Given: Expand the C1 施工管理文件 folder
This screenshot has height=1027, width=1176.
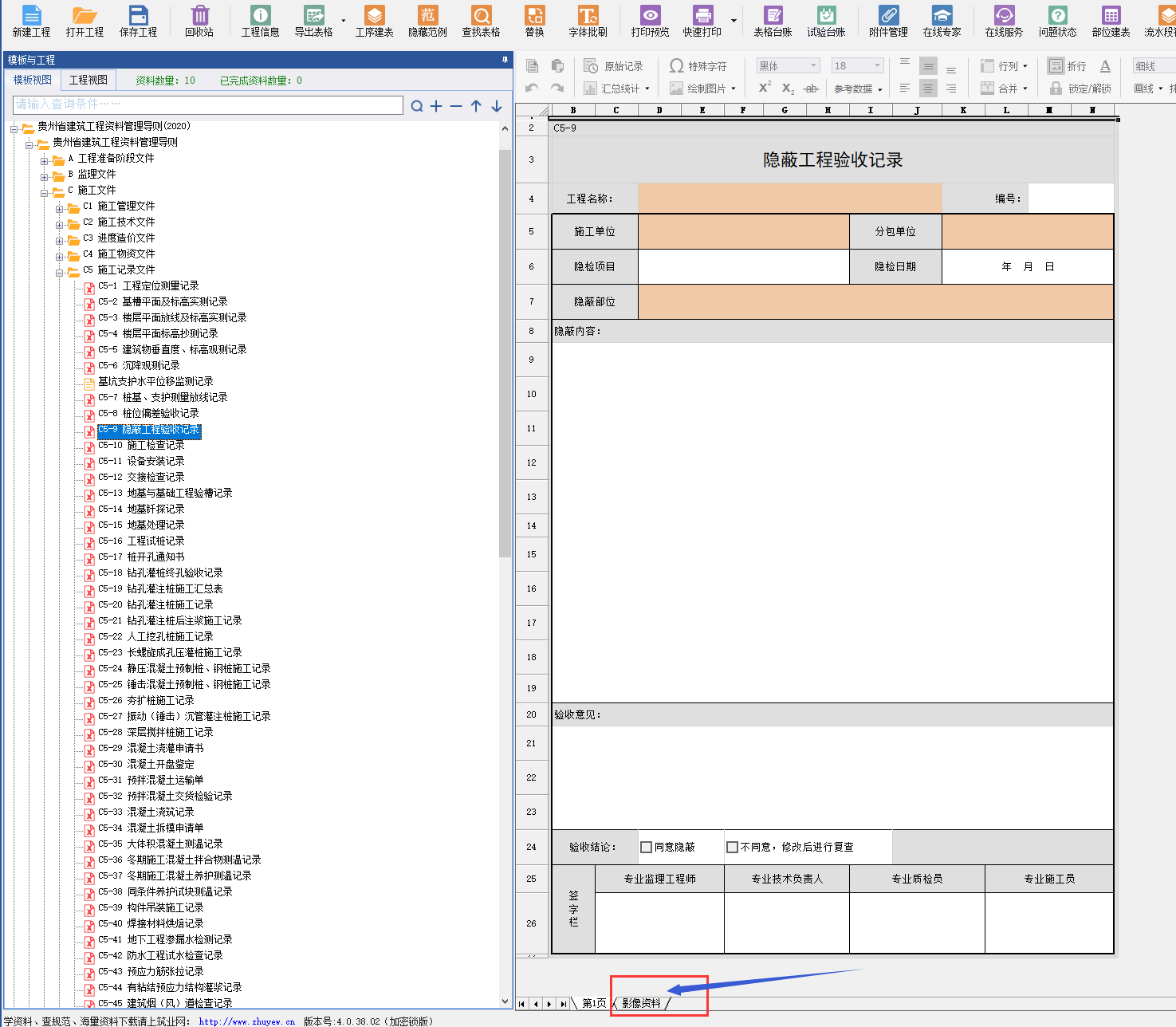Looking at the screenshot, I should 60,209.
